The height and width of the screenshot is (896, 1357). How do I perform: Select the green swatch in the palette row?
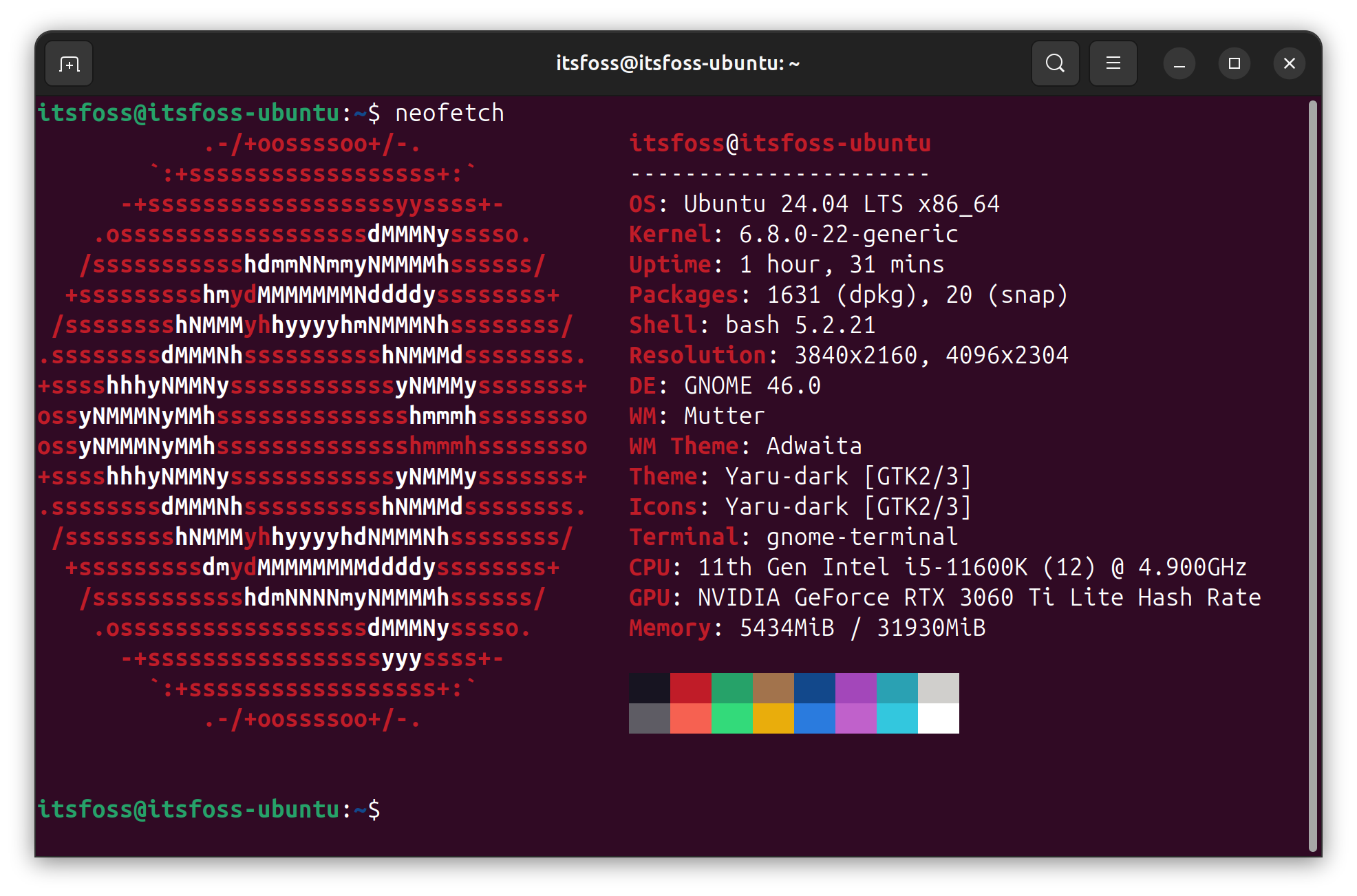[x=732, y=686]
